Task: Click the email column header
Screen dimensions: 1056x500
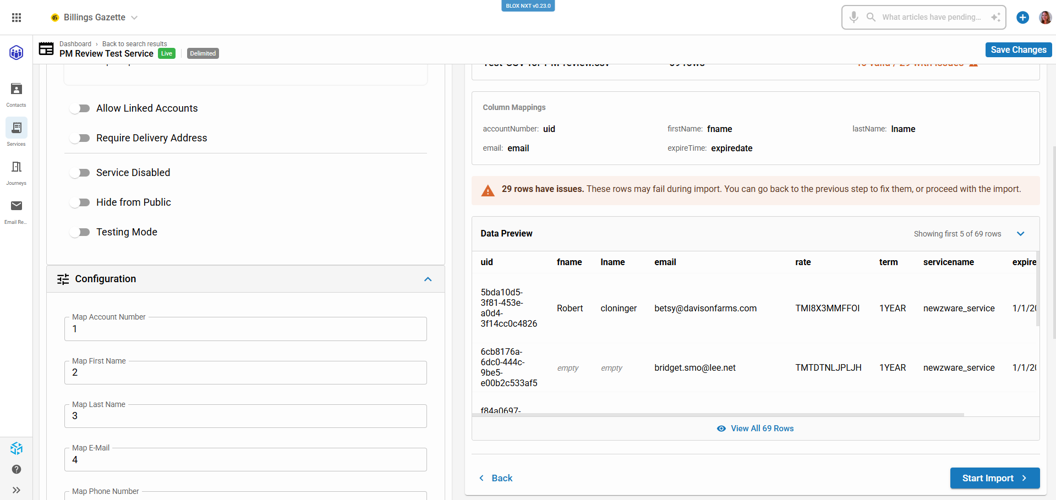Action: [665, 262]
